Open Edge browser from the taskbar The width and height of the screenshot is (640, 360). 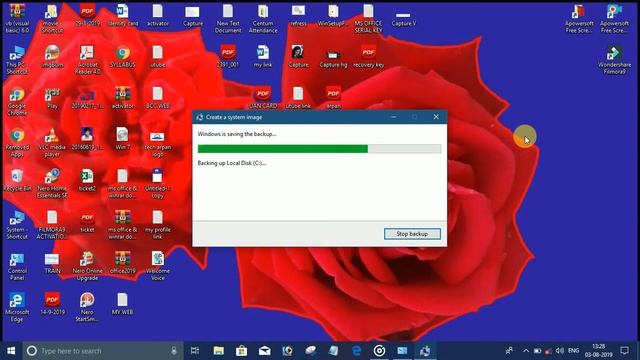(x=356, y=351)
